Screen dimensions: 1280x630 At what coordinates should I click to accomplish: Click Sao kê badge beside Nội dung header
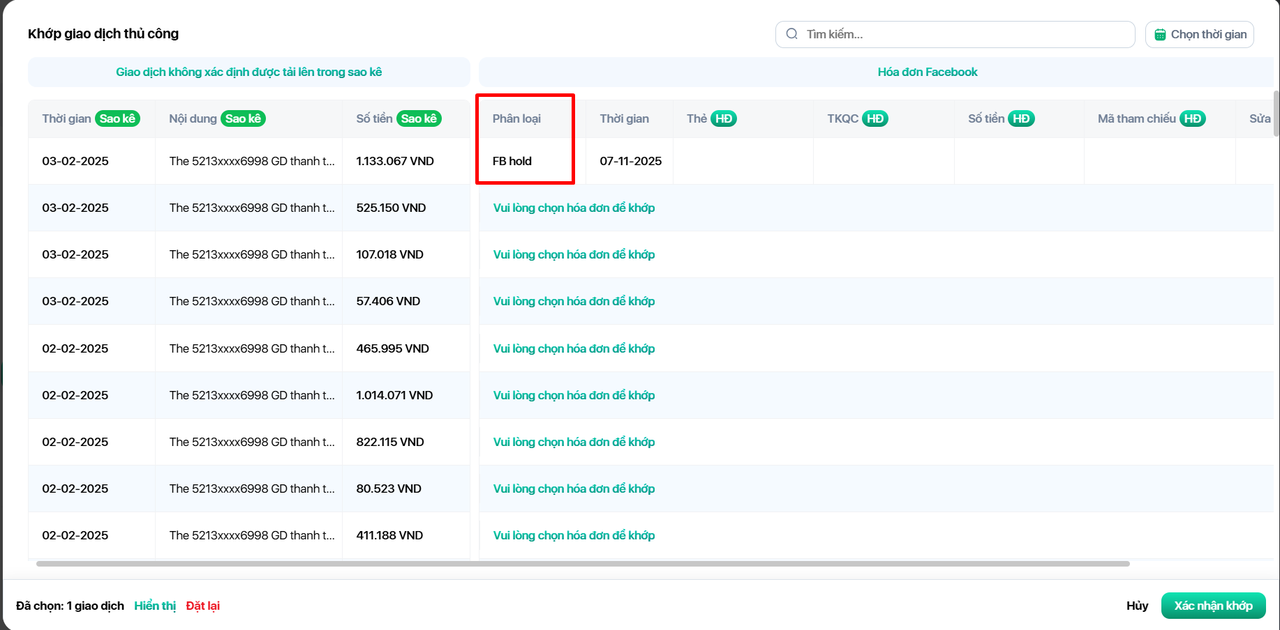coord(243,118)
